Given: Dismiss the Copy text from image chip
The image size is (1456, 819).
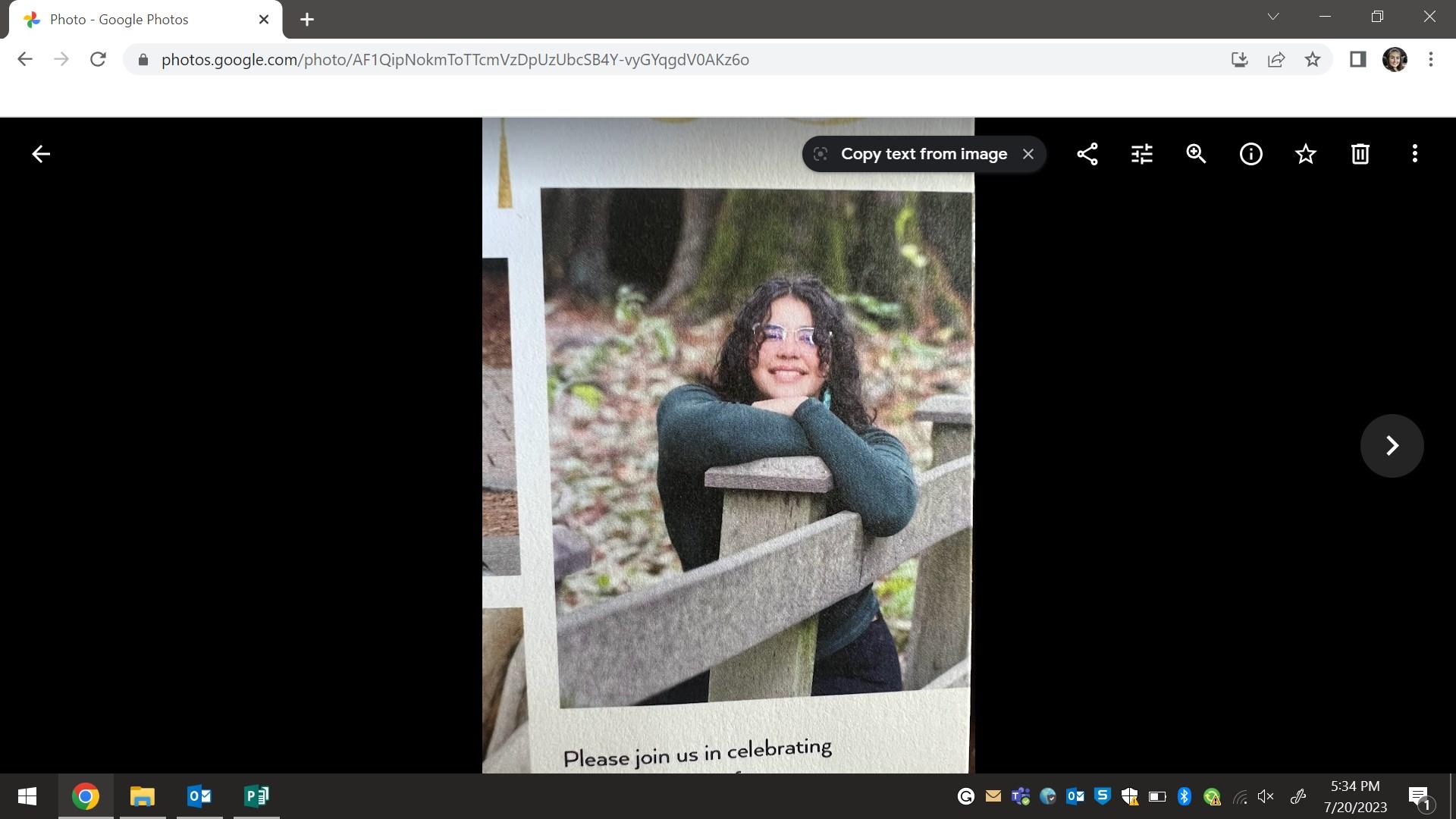Looking at the screenshot, I should 1028,154.
